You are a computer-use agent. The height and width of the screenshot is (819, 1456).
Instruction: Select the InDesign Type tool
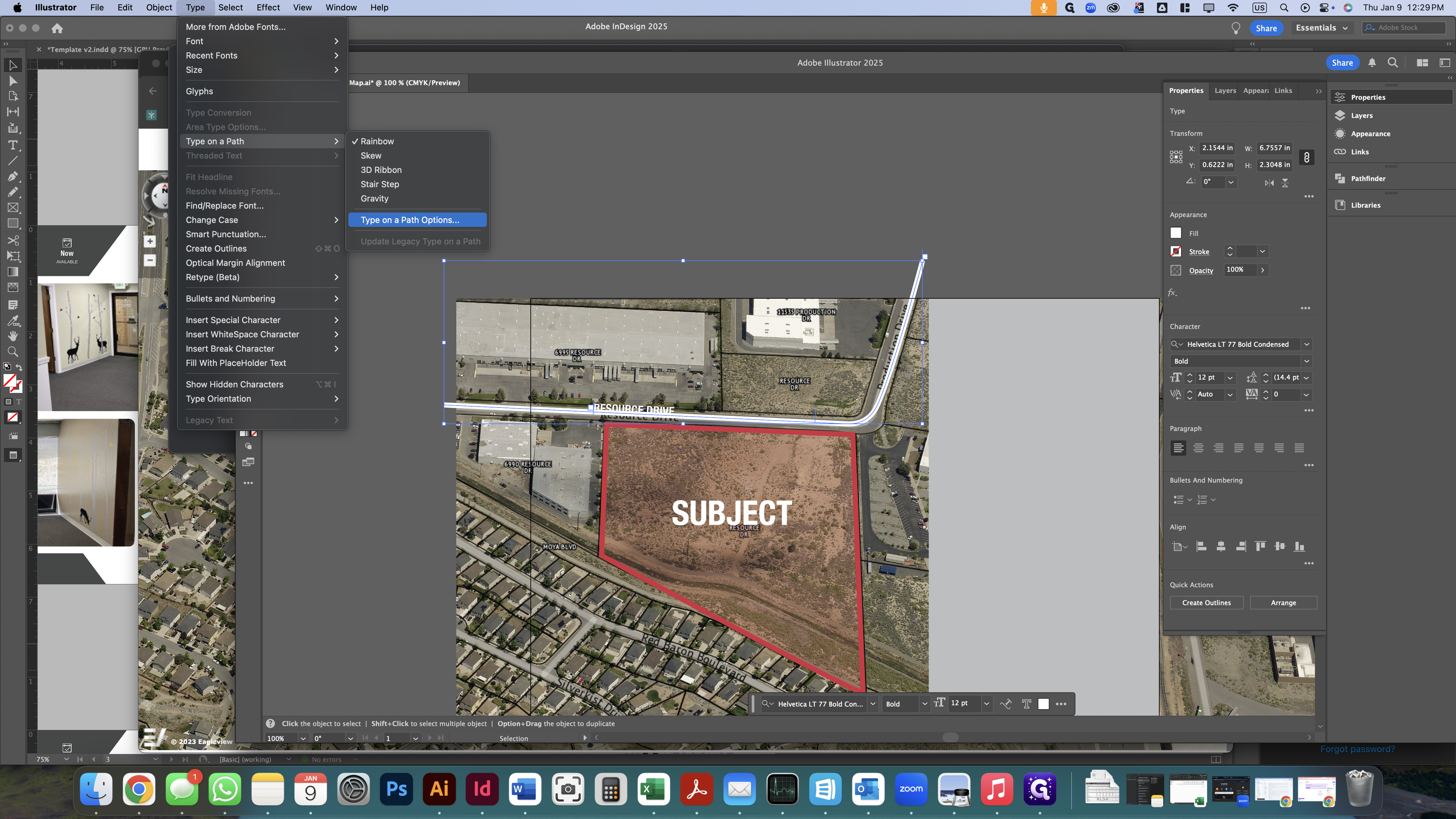[x=13, y=145]
